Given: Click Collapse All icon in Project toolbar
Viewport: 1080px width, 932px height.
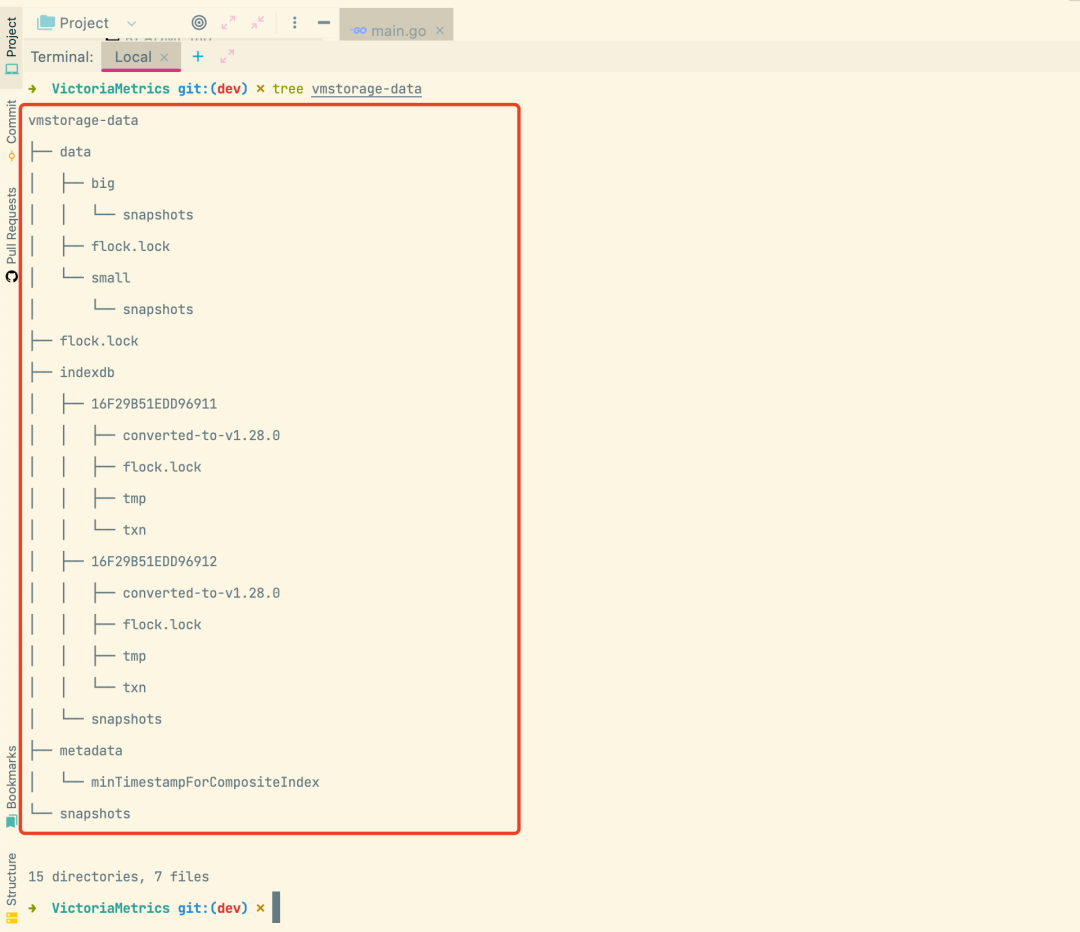Looking at the screenshot, I should (258, 22).
